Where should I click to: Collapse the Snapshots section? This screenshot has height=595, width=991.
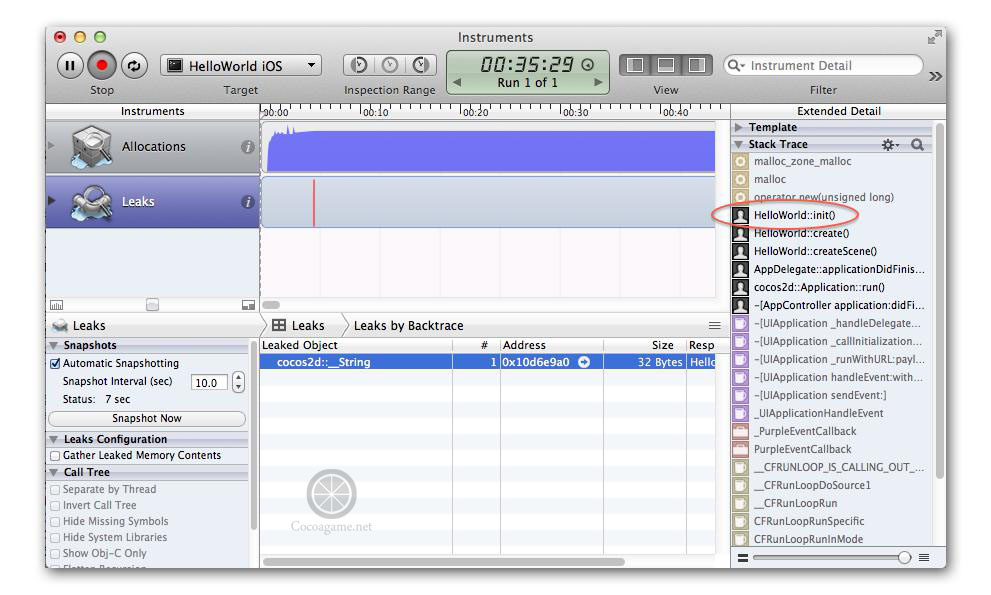54,346
